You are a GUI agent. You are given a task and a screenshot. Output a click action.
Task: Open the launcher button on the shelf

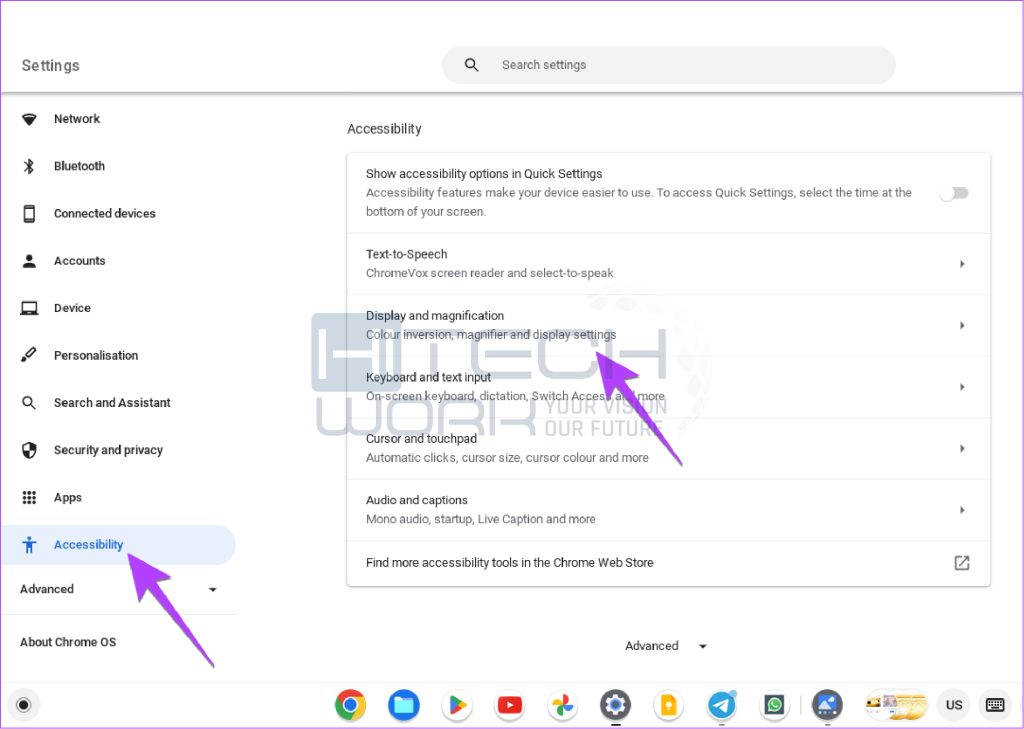click(24, 705)
